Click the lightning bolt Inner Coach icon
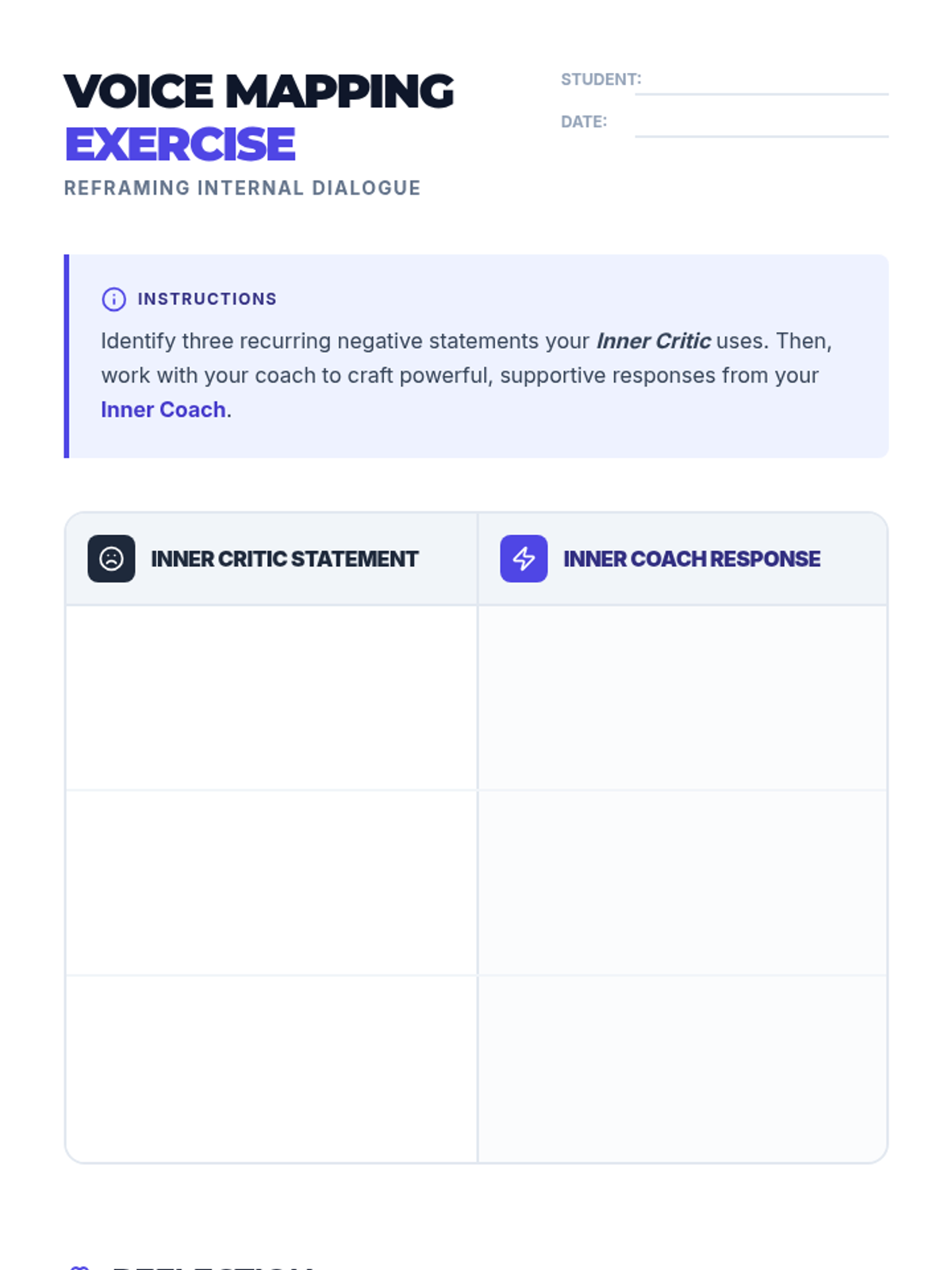952x1270 pixels. 524,559
